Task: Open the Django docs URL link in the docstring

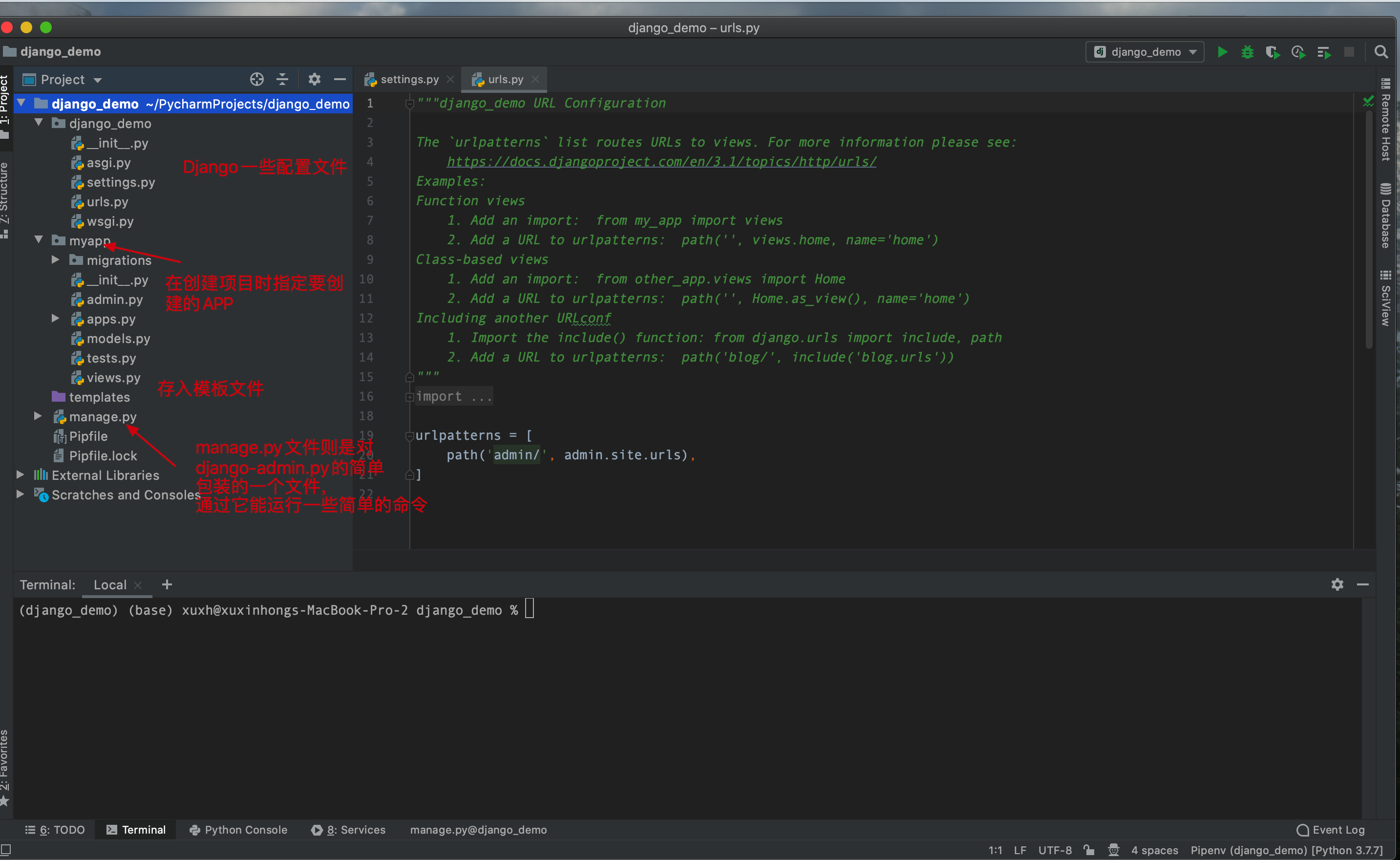Action: tap(661, 162)
